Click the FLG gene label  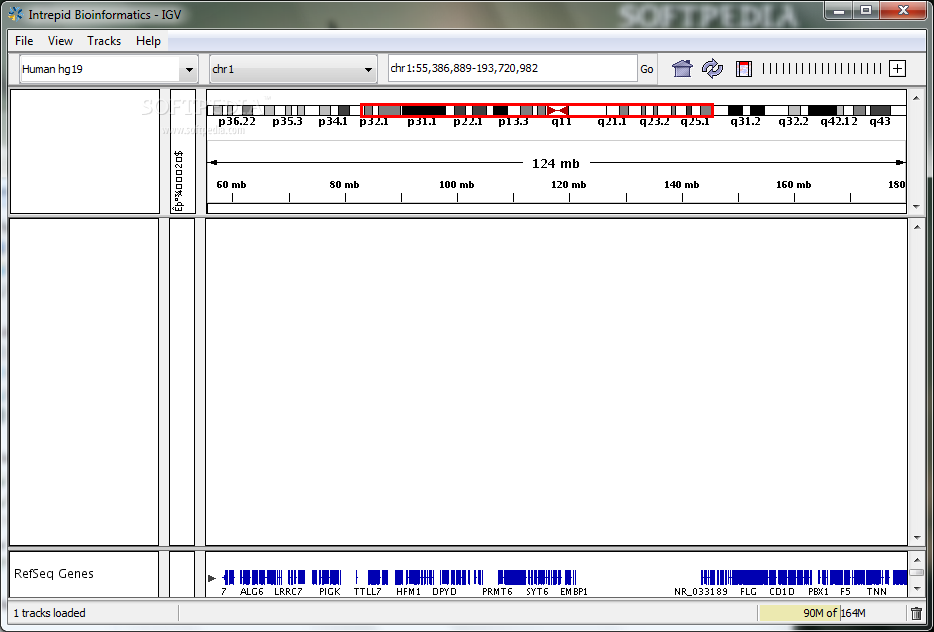(x=748, y=592)
